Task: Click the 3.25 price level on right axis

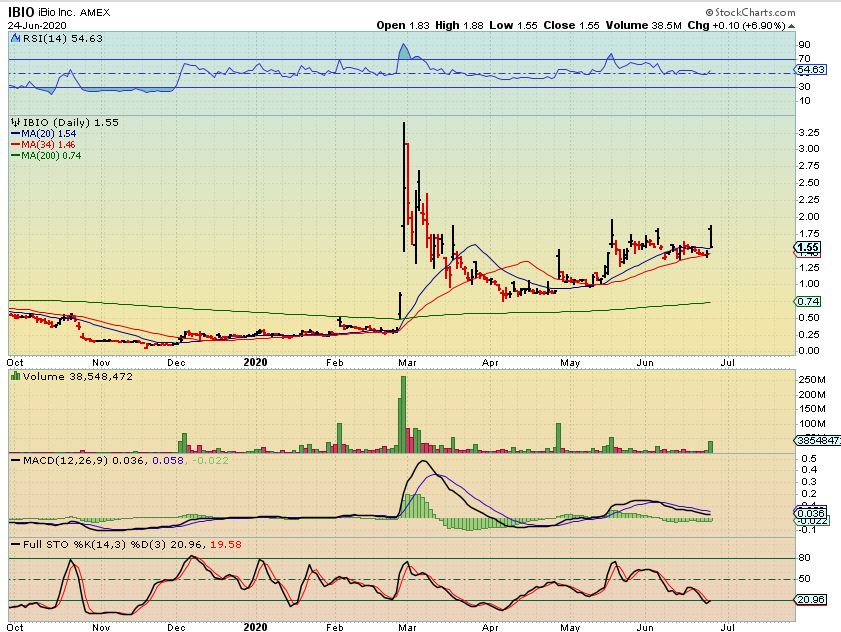Action: (809, 133)
